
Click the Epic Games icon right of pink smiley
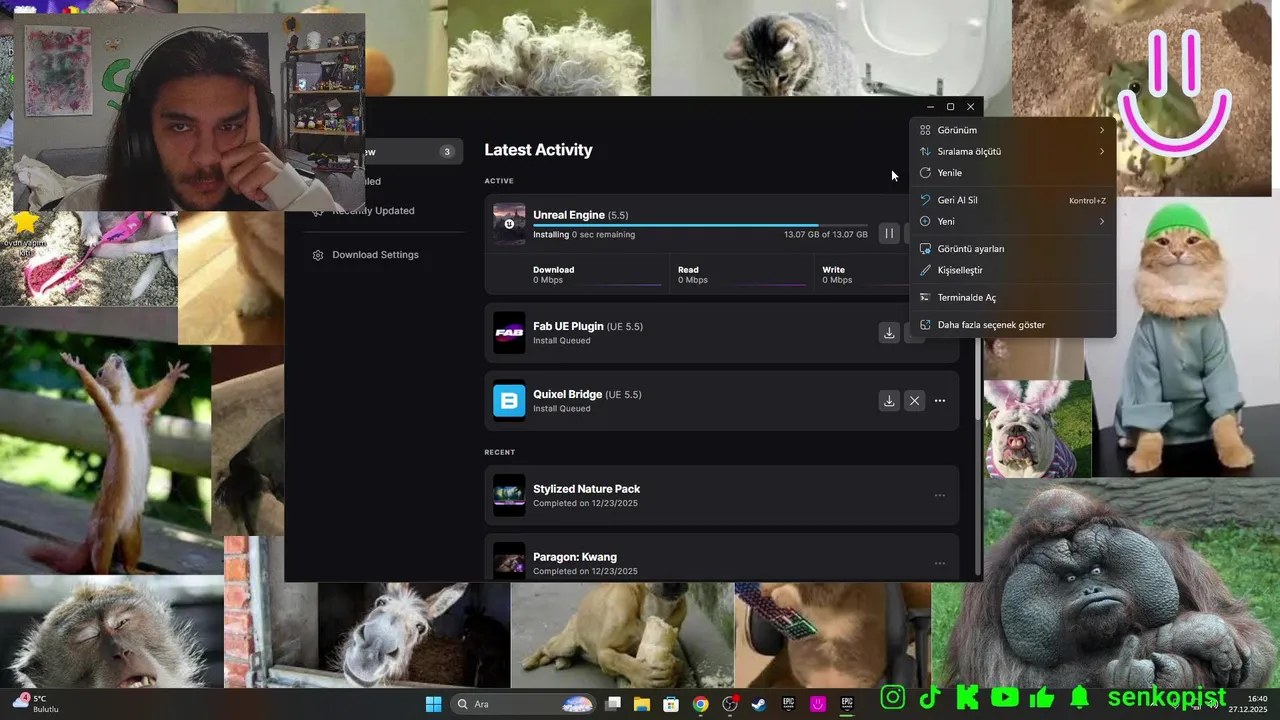pyautogui.click(x=847, y=704)
